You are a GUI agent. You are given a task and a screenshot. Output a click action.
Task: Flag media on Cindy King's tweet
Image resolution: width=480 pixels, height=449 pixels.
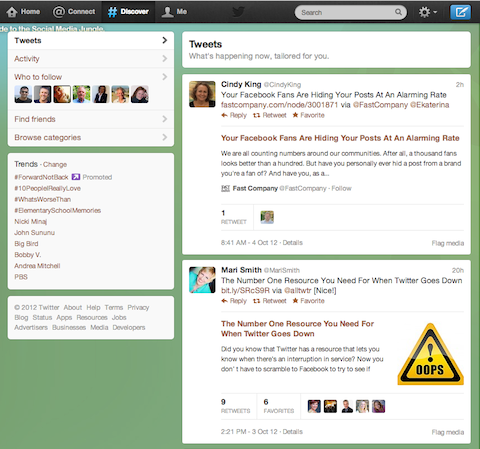point(448,243)
